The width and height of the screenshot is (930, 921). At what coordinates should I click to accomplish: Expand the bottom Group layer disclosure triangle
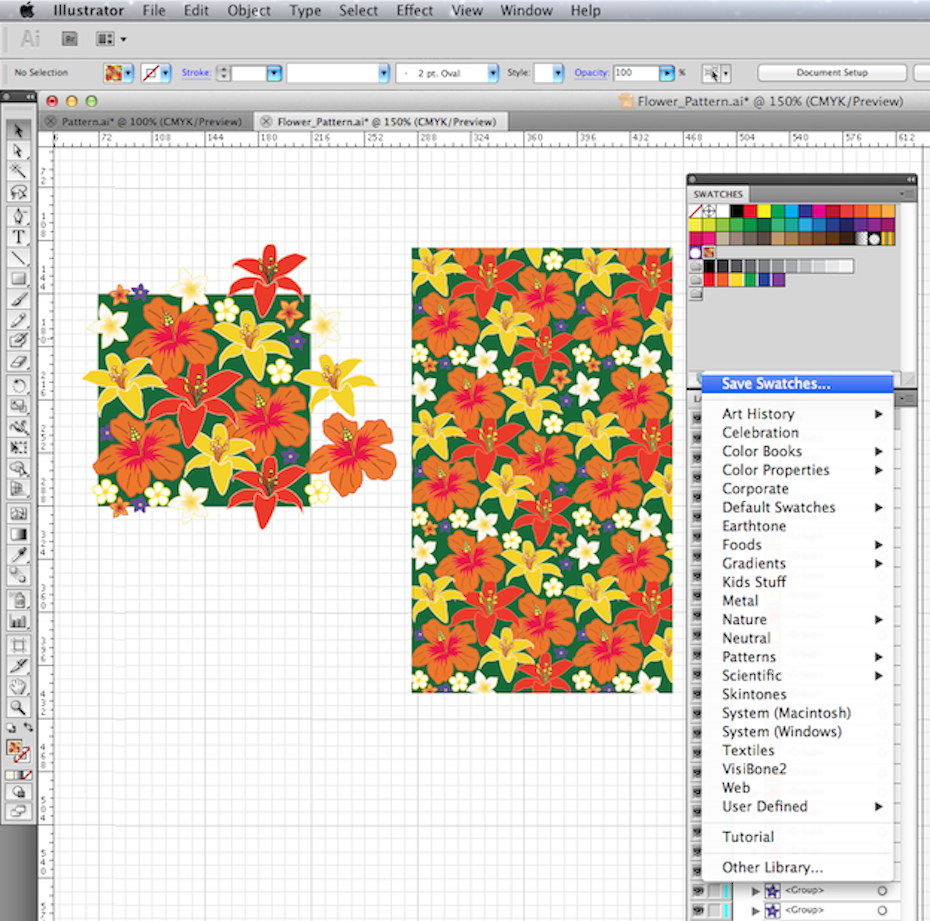point(756,910)
